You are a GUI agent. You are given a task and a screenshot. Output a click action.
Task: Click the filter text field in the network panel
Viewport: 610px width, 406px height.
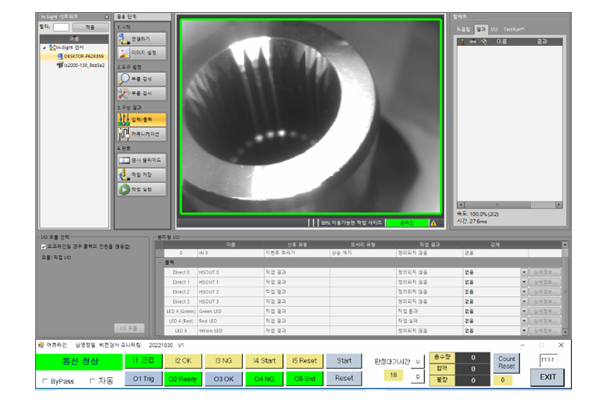[x=61, y=27]
